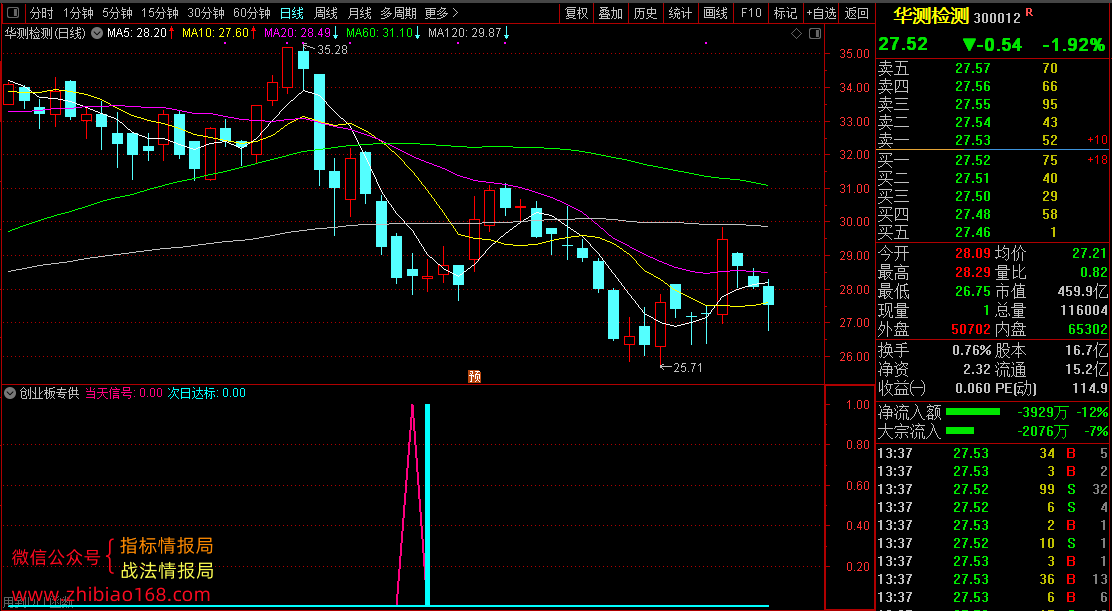Toggle the right panel icon beside the diamond

815,33
